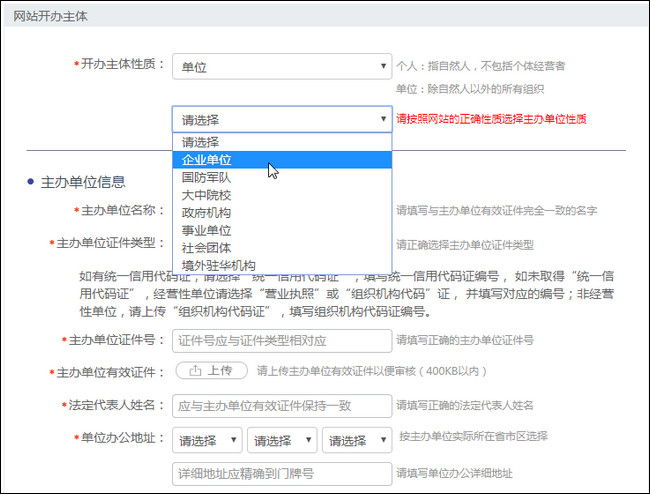650x494 pixels.
Task: Choose 大中院校 from the dropdown list
Action: pyautogui.click(x=282, y=195)
